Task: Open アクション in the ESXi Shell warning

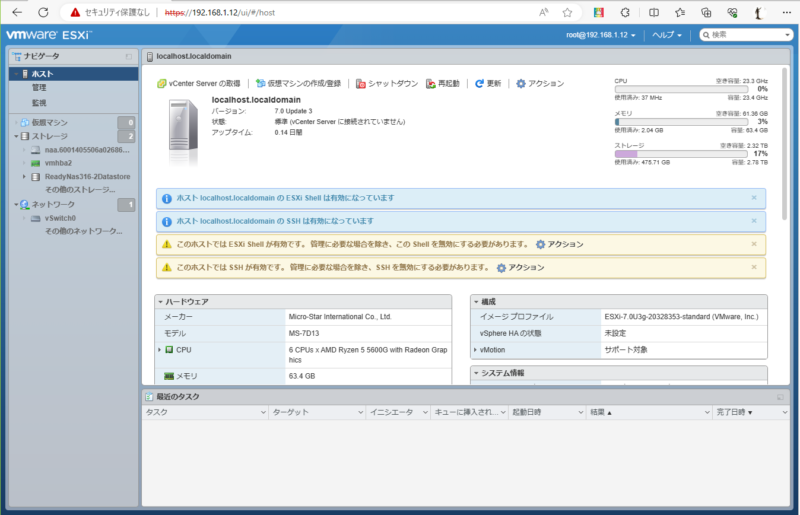Action: (x=560, y=244)
